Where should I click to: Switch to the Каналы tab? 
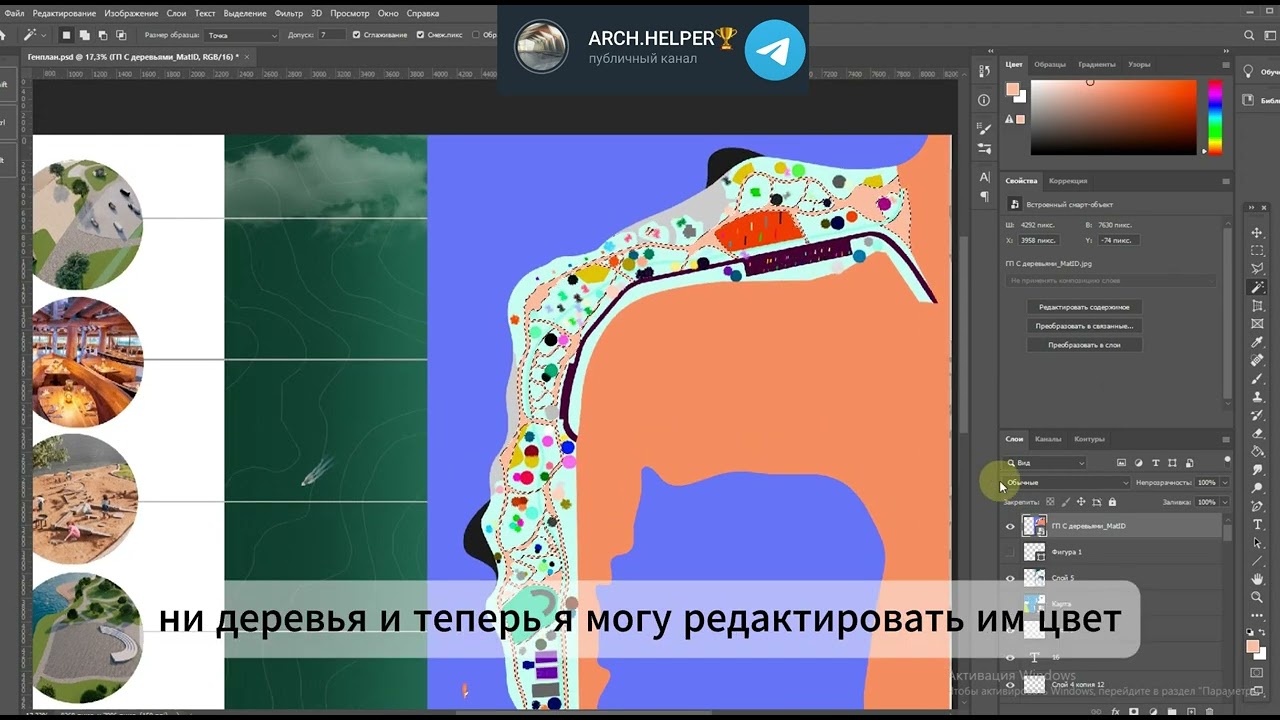pos(1048,439)
